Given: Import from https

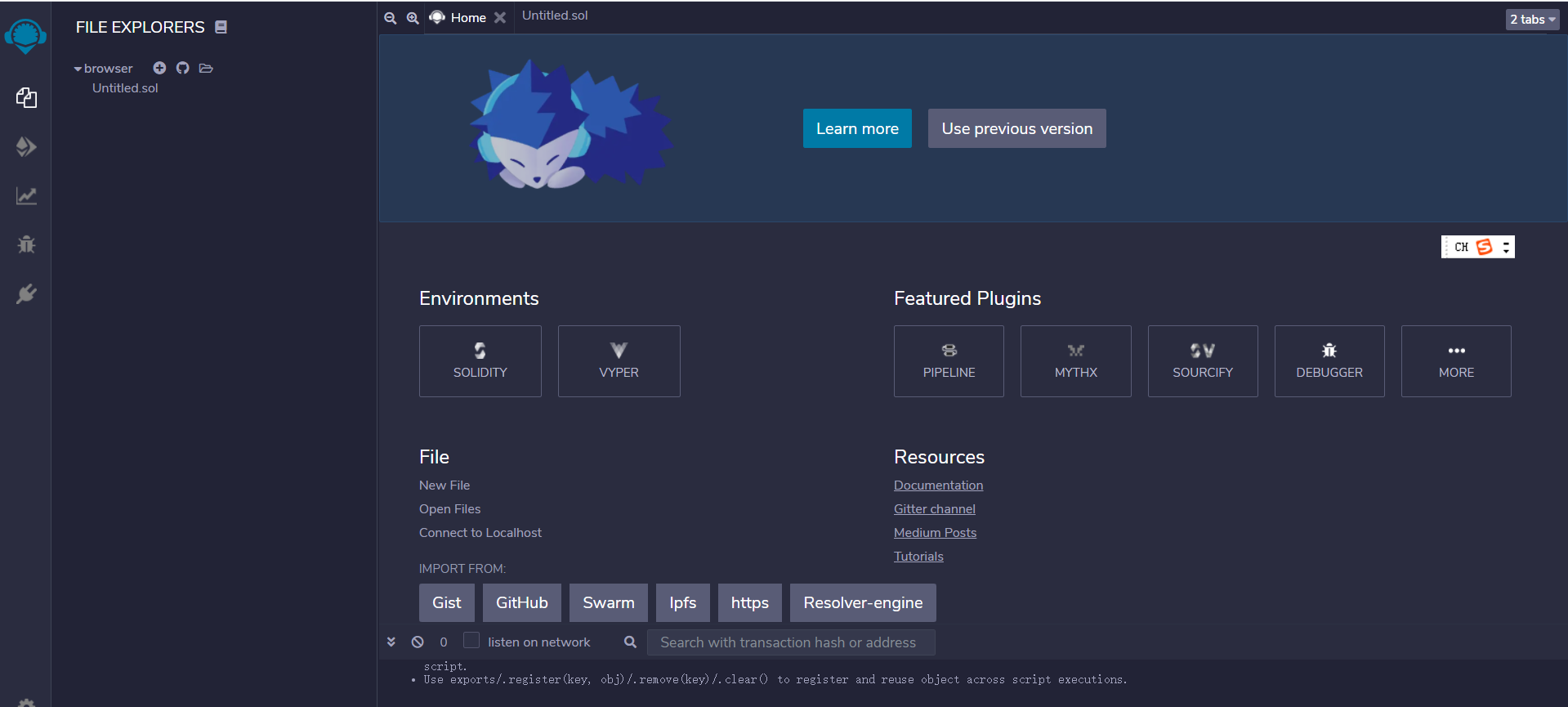Looking at the screenshot, I should 750,602.
